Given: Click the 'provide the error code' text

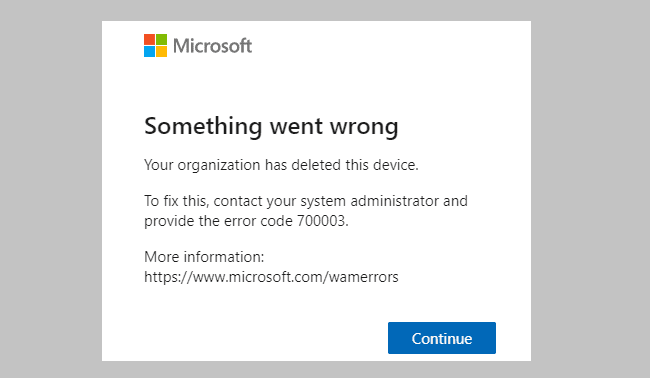Looking at the screenshot, I should 218,221.
